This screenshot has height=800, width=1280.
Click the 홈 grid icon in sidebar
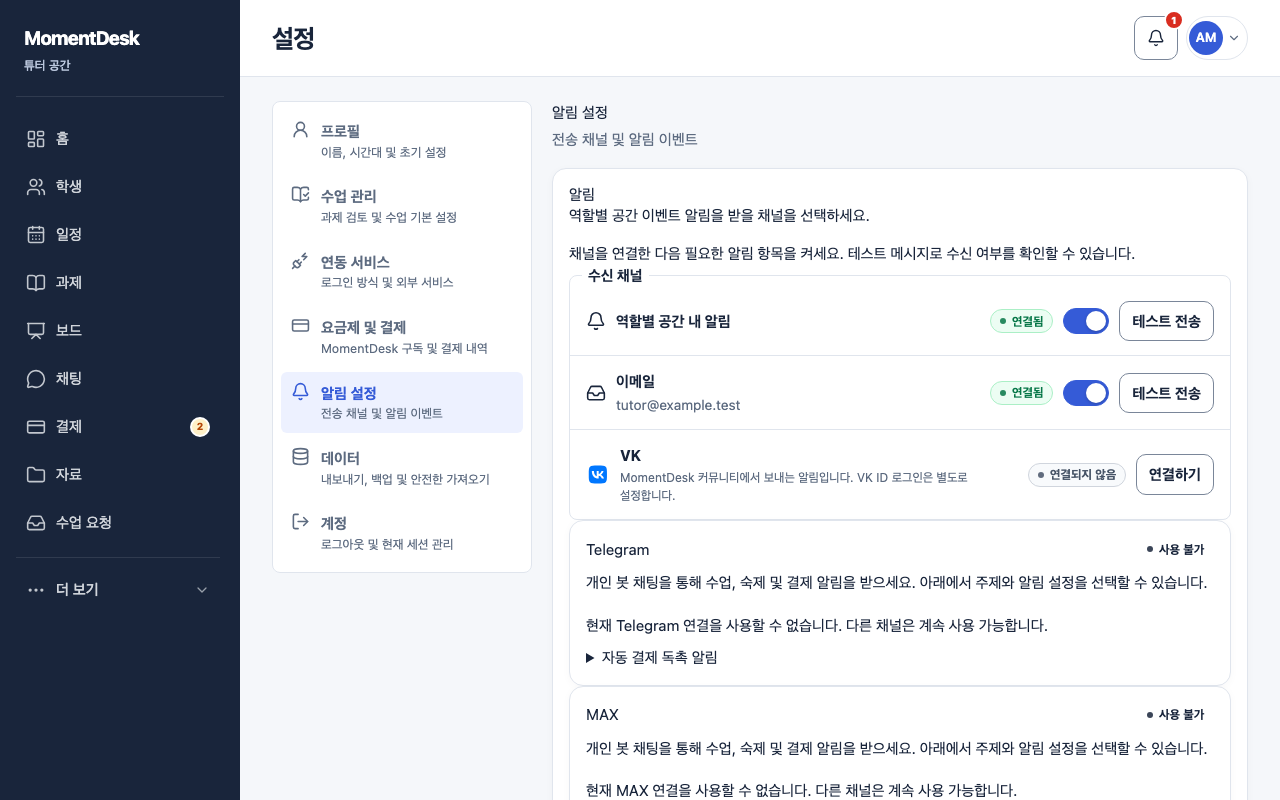pyautogui.click(x=36, y=139)
